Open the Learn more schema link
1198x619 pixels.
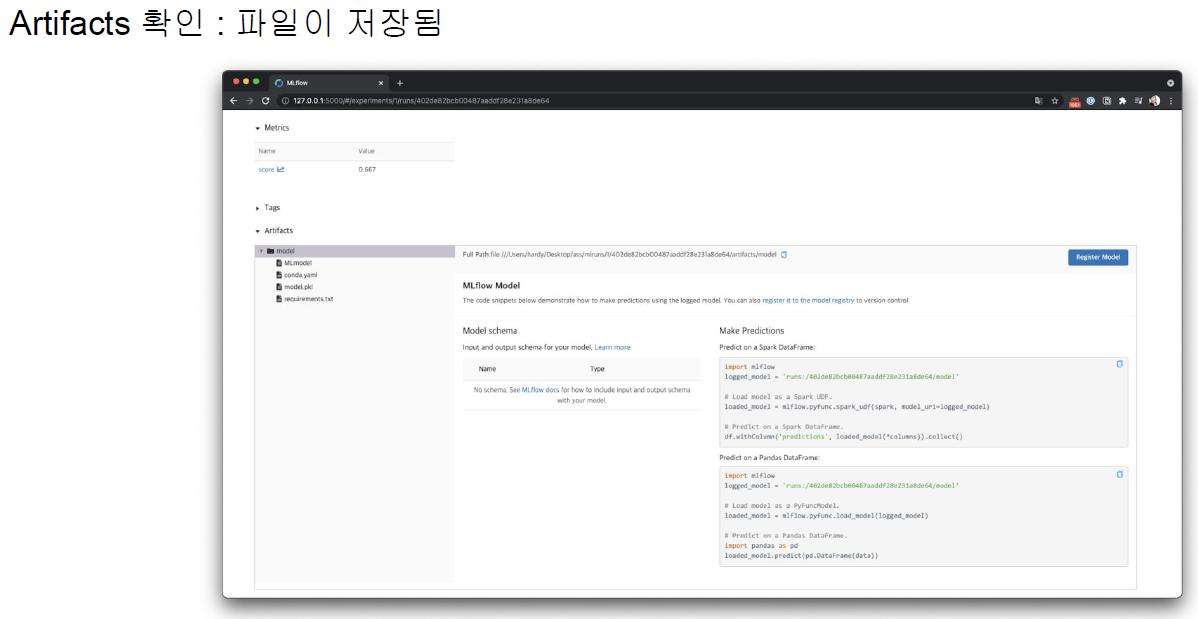613,347
